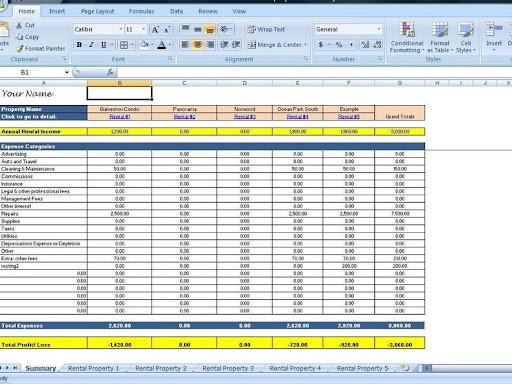Expand the Name Box dropdown
Viewport: 512px width, 384px height.
coord(67,72)
